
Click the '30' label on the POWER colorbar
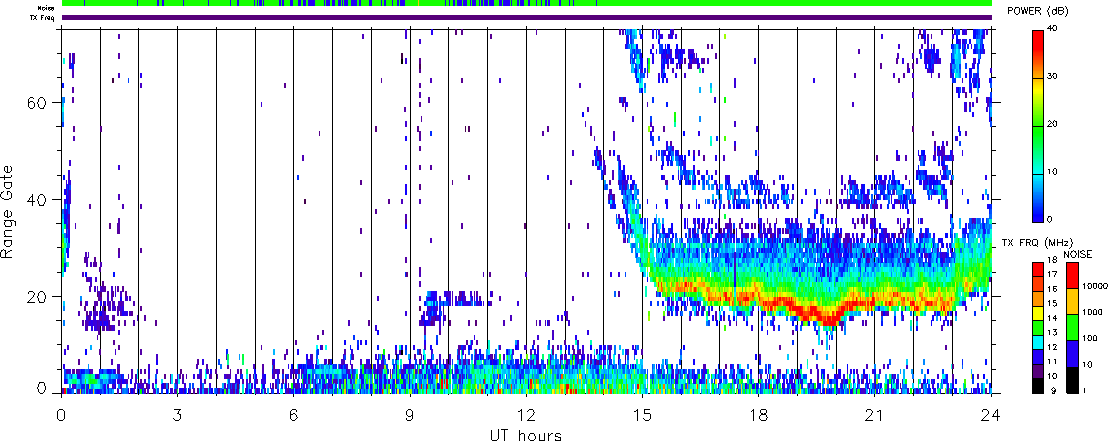1054,77
